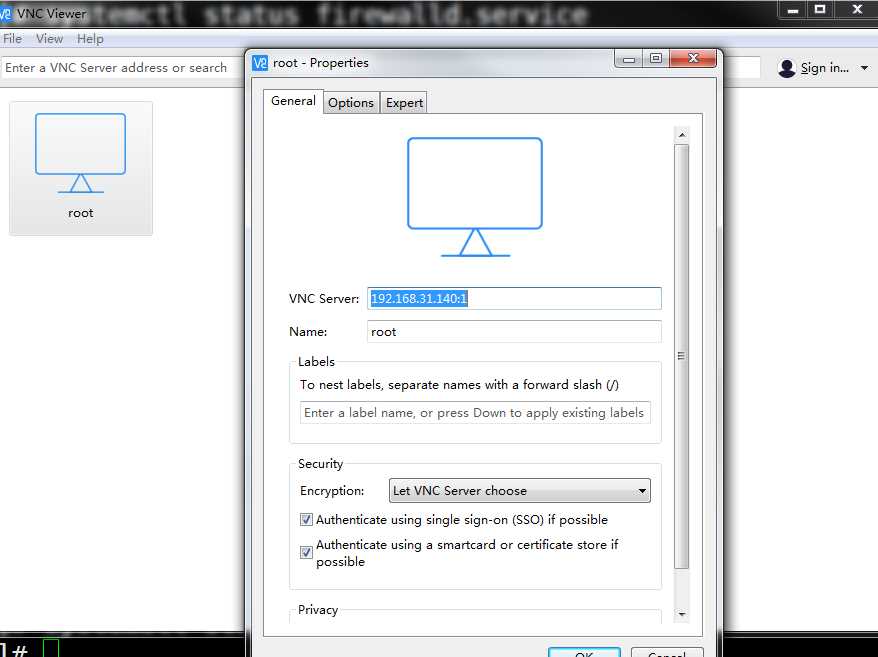Image resolution: width=878 pixels, height=657 pixels.
Task: Open the File menu in VNC Viewer
Action: coord(12,39)
